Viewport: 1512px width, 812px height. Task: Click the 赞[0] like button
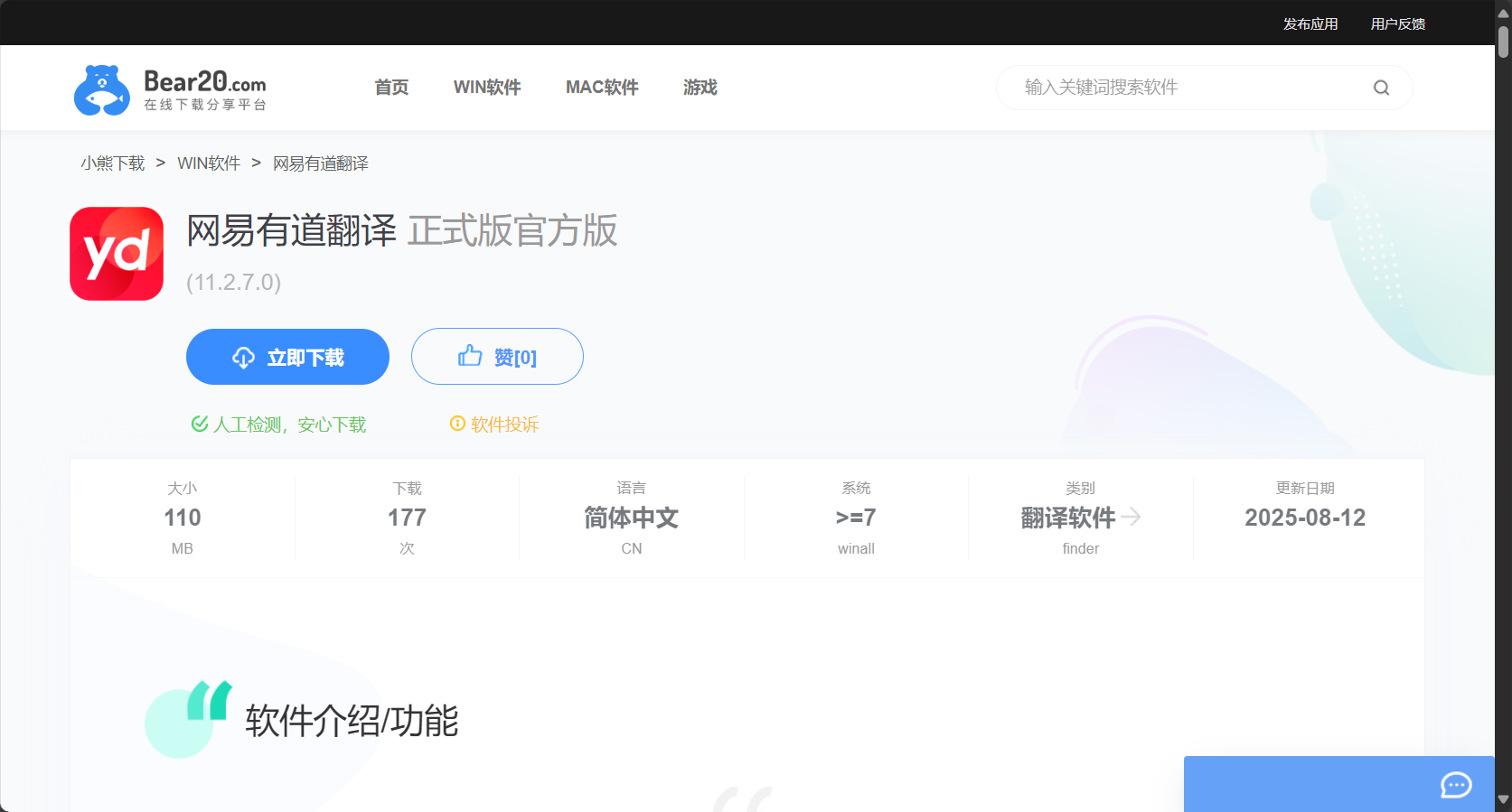(x=497, y=357)
